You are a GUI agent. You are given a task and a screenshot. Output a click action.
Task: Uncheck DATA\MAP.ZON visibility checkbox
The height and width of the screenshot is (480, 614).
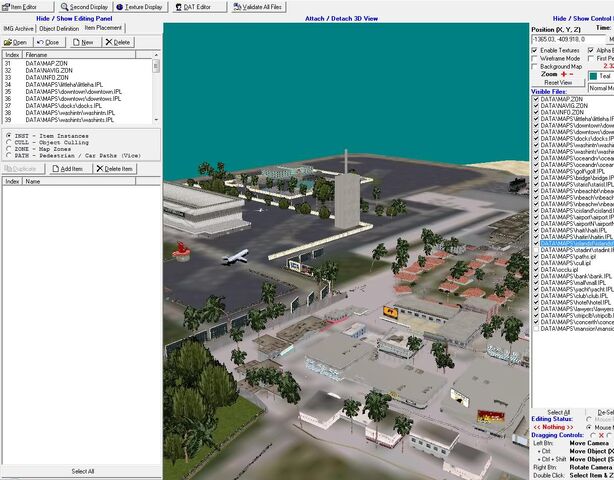pos(536,99)
